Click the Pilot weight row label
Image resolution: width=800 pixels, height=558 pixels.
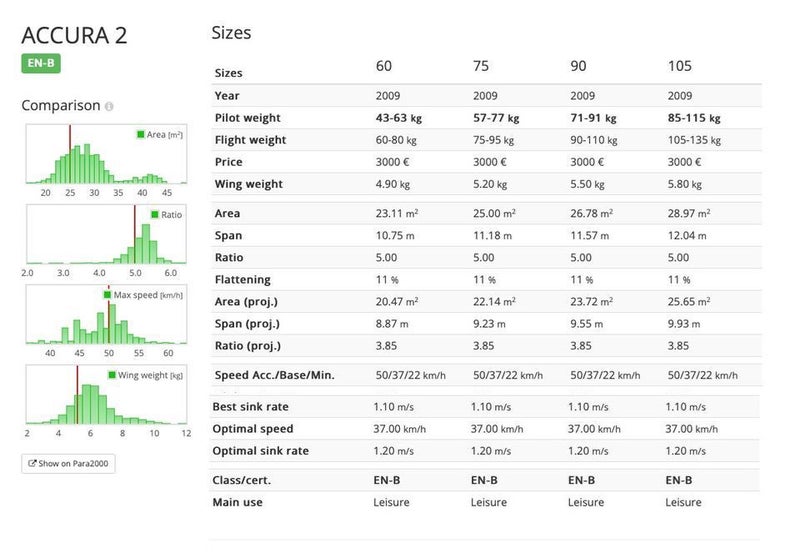(247, 118)
